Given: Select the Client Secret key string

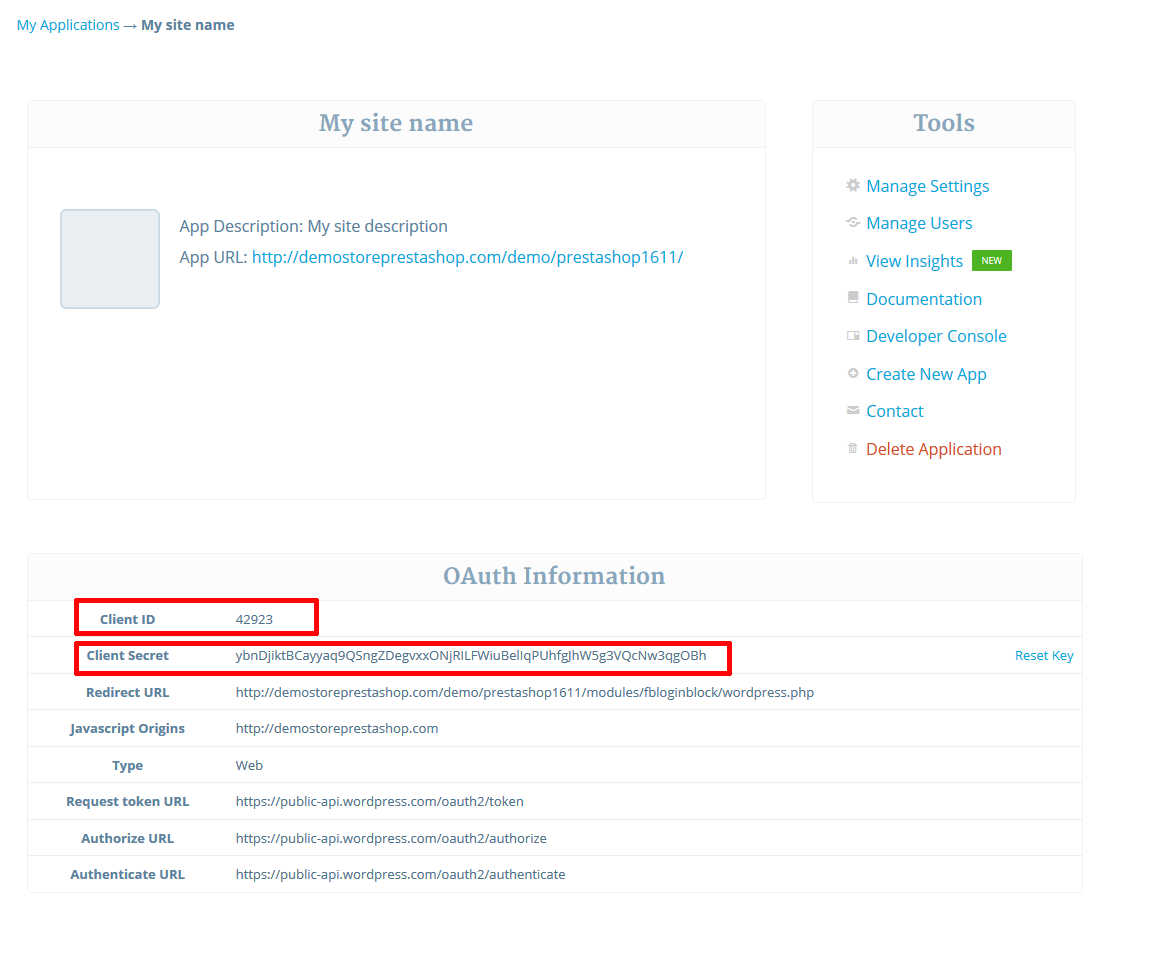Looking at the screenshot, I should click(471, 655).
